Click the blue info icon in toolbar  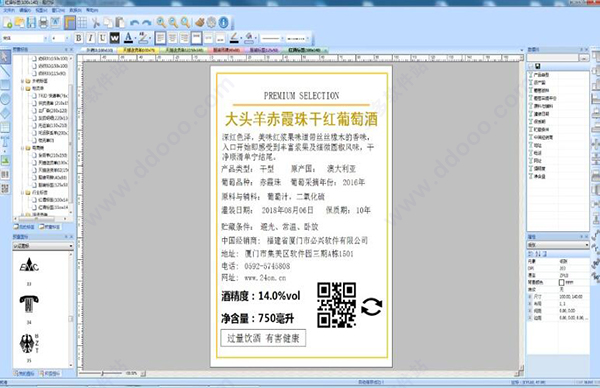coord(223,23)
